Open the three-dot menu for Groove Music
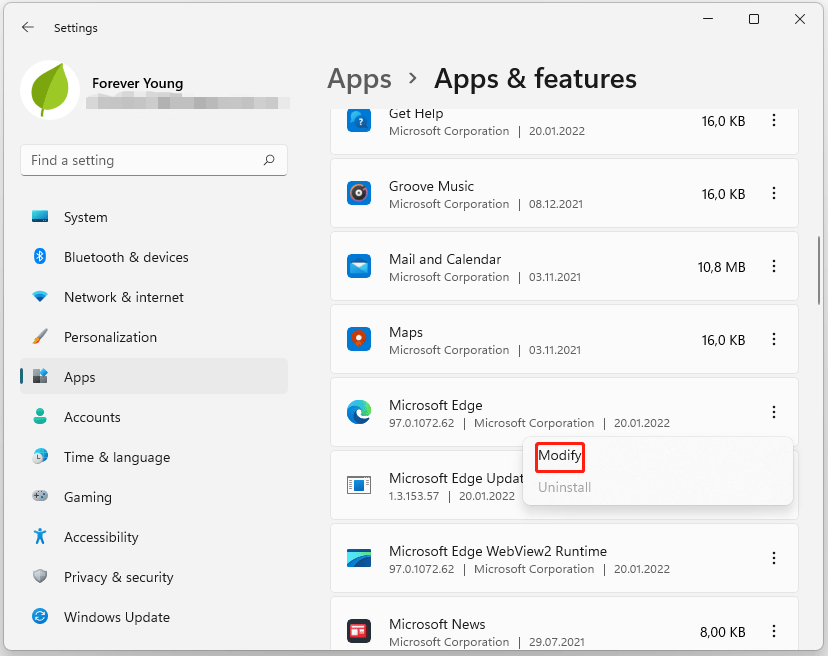Image resolution: width=828 pixels, height=656 pixels. pos(774,193)
